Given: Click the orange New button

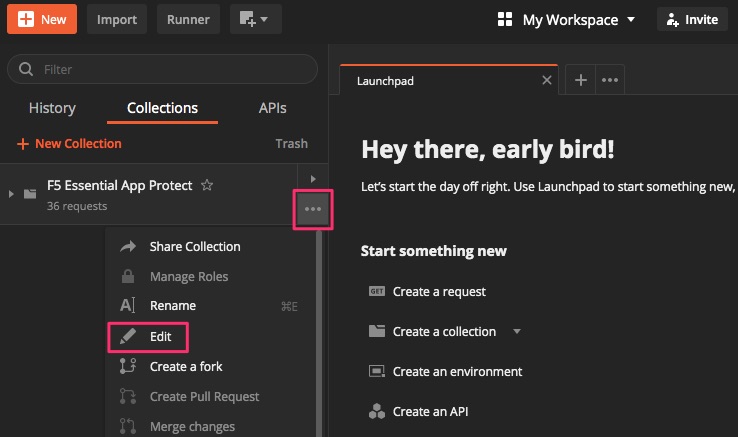Looking at the screenshot, I should point(42,19).
